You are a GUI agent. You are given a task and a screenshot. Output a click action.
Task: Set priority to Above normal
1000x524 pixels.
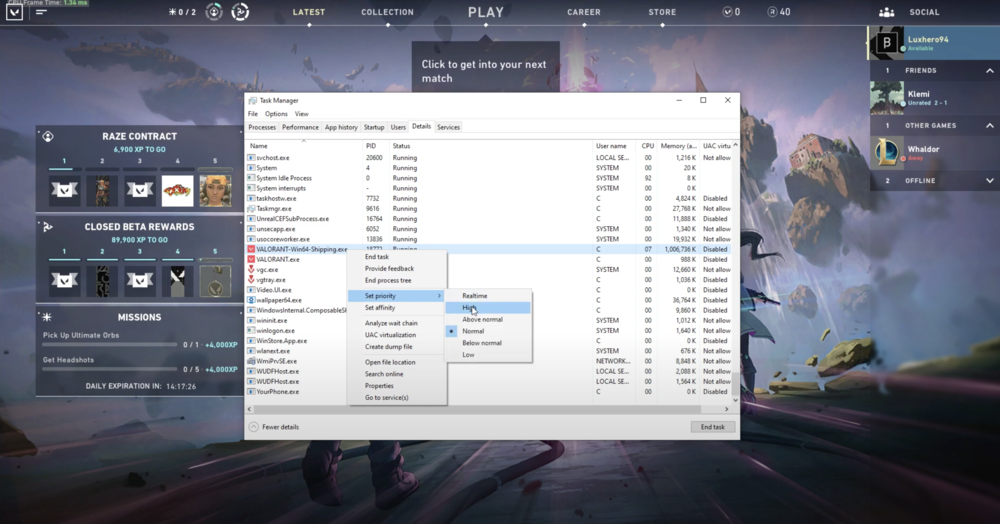point(482,319)
